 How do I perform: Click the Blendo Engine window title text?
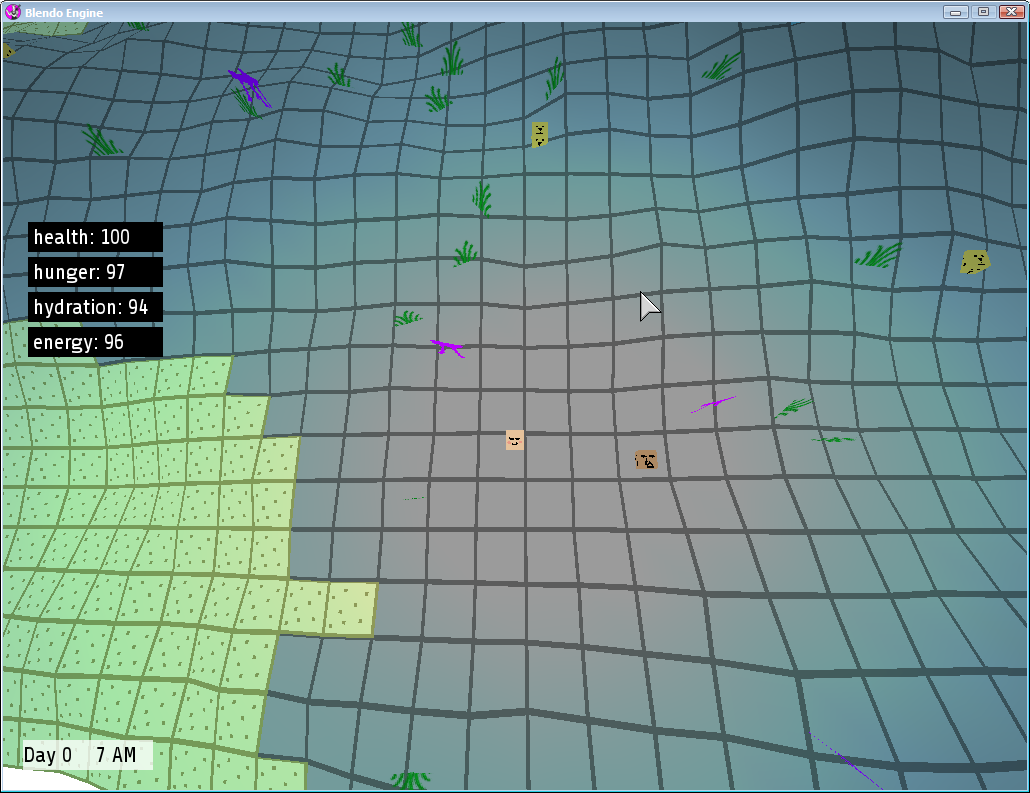pos(64,12)
